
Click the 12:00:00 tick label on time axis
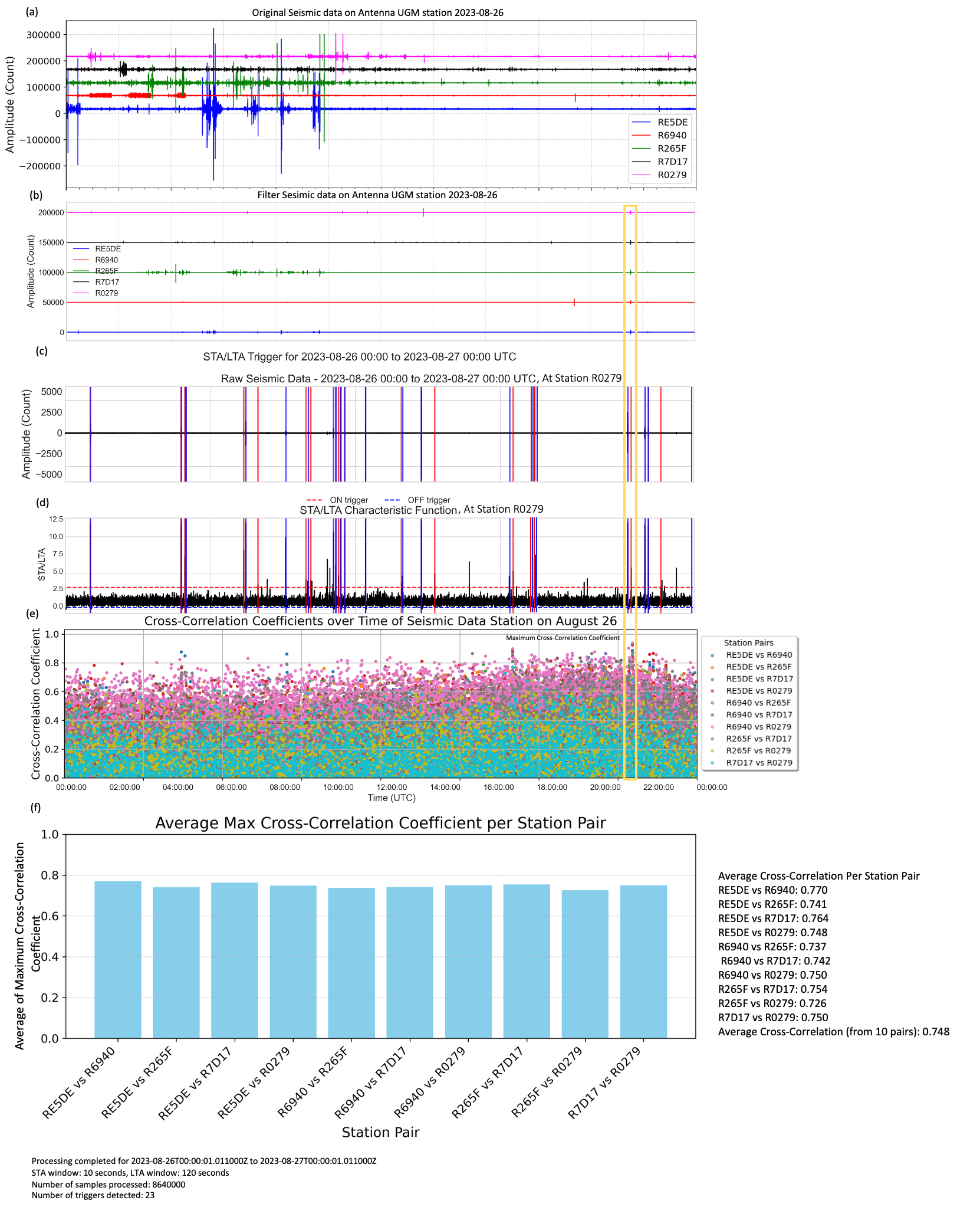[392, 787]
